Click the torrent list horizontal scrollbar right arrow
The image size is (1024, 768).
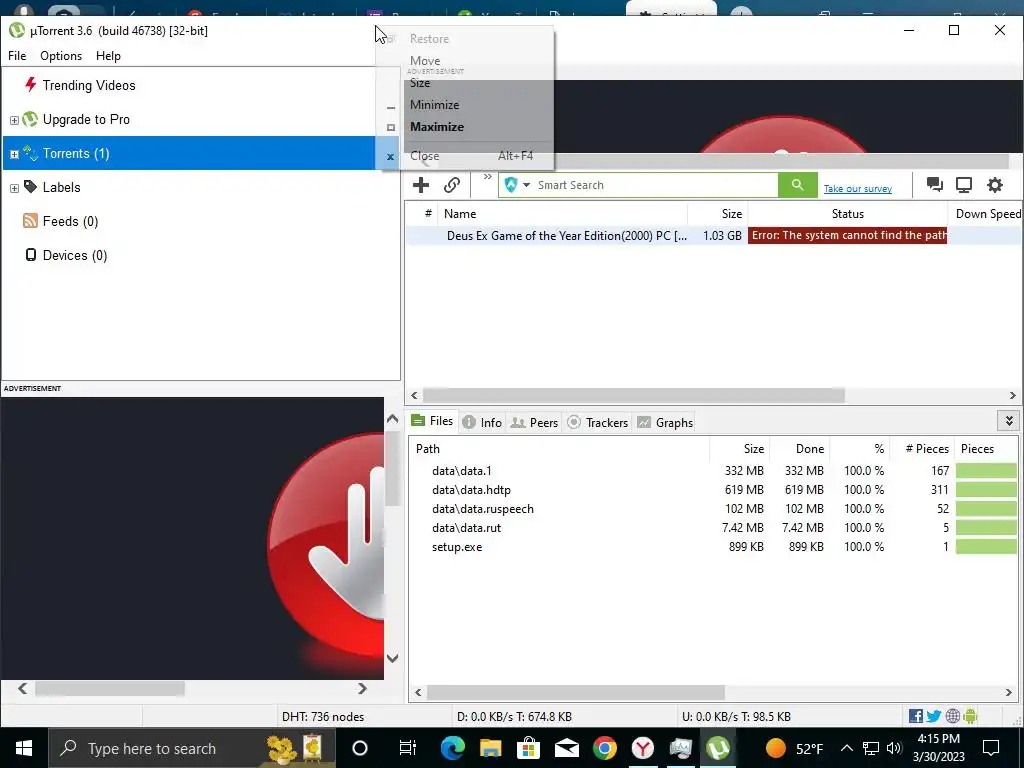tap(1012, 395)
